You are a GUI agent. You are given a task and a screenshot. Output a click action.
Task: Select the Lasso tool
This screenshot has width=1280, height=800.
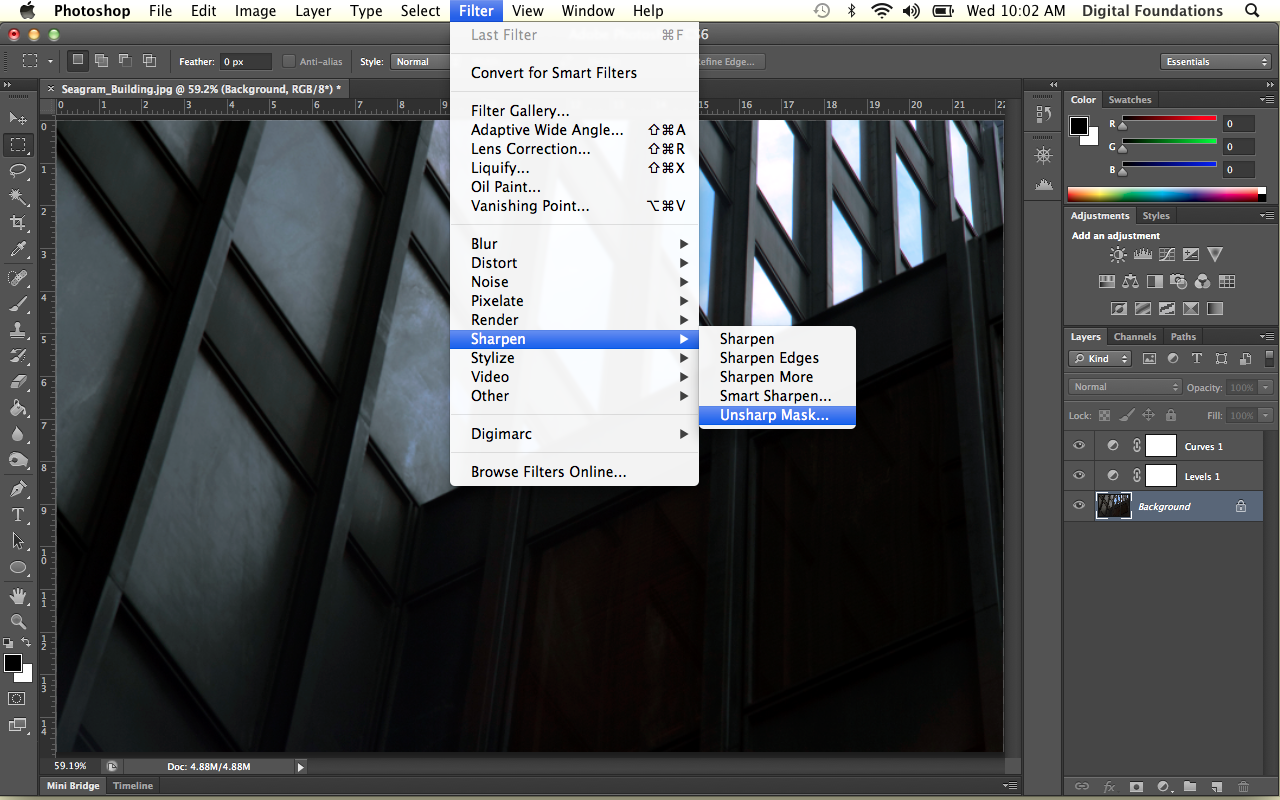(x=18, y=171)
